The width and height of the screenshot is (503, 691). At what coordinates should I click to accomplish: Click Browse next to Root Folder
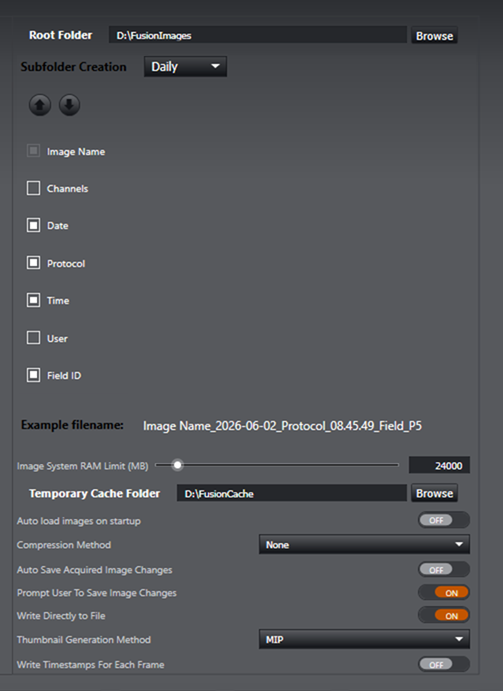click(434, 36)
